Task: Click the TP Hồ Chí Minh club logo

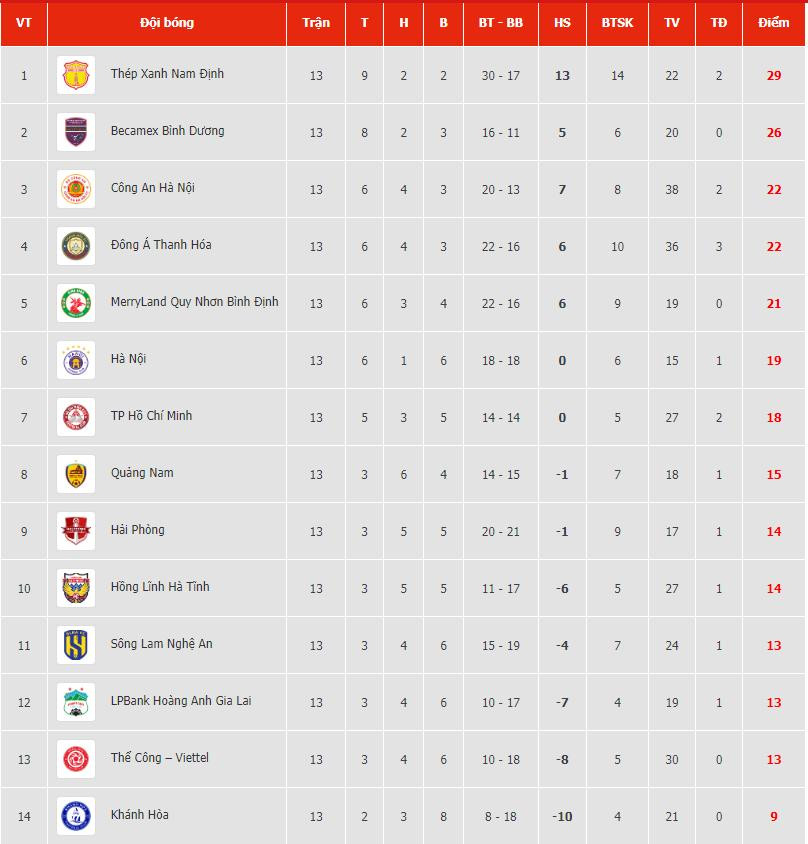Action: [76, 417]
